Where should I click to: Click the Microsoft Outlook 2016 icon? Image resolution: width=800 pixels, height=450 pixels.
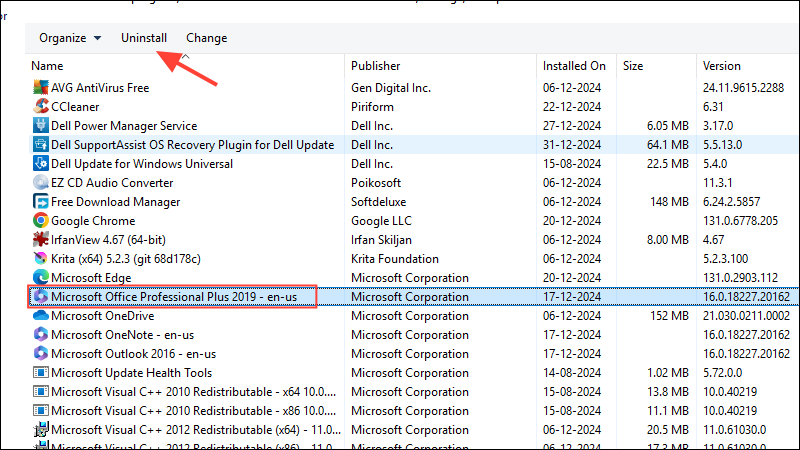[x=40, y=354]
